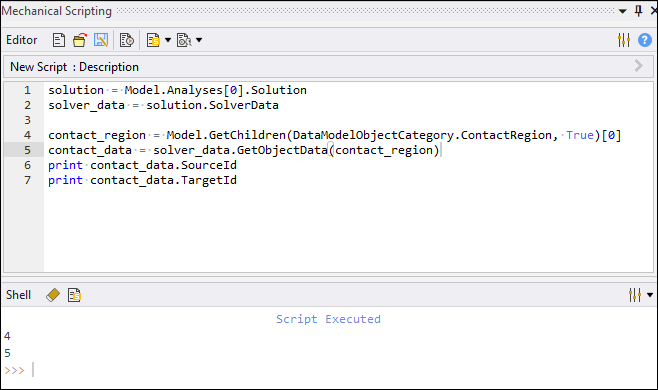The image size is (658, 390).
Task: Open the shell preferences dropdown arrow
Action: click(x=650, y=295)
